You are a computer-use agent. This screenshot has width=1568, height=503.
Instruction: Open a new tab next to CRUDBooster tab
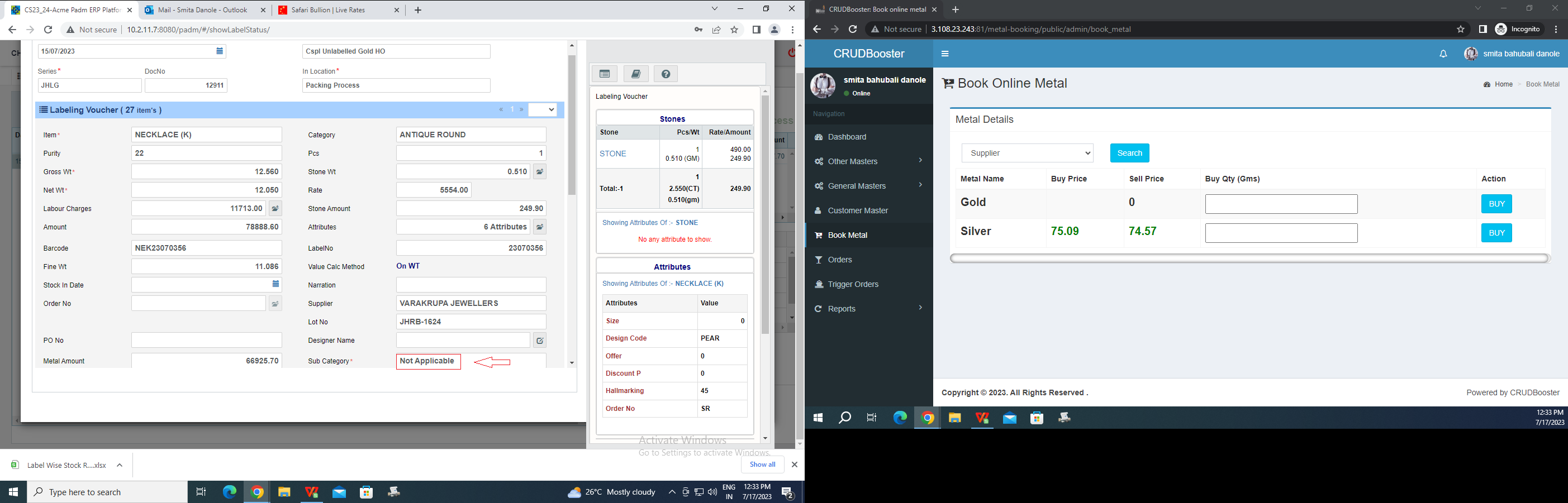click(x=955, y=9)
